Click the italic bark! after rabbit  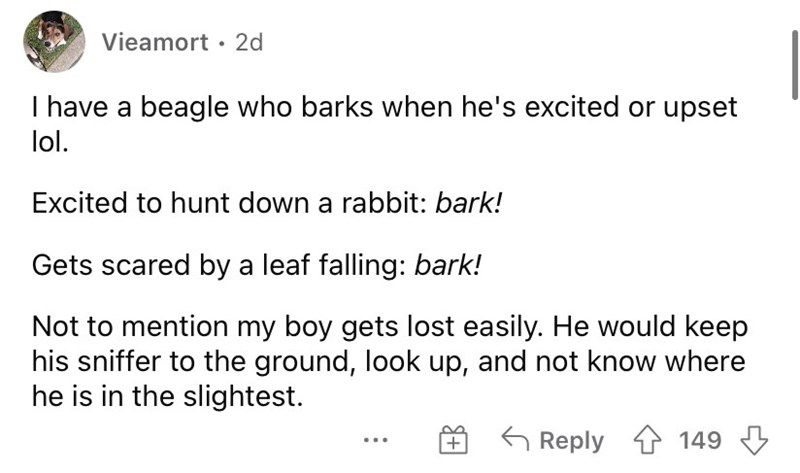[468, 203]
